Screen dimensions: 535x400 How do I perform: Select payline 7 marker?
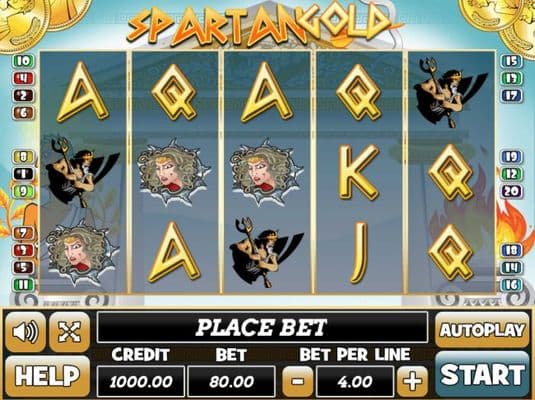[23, 233]
